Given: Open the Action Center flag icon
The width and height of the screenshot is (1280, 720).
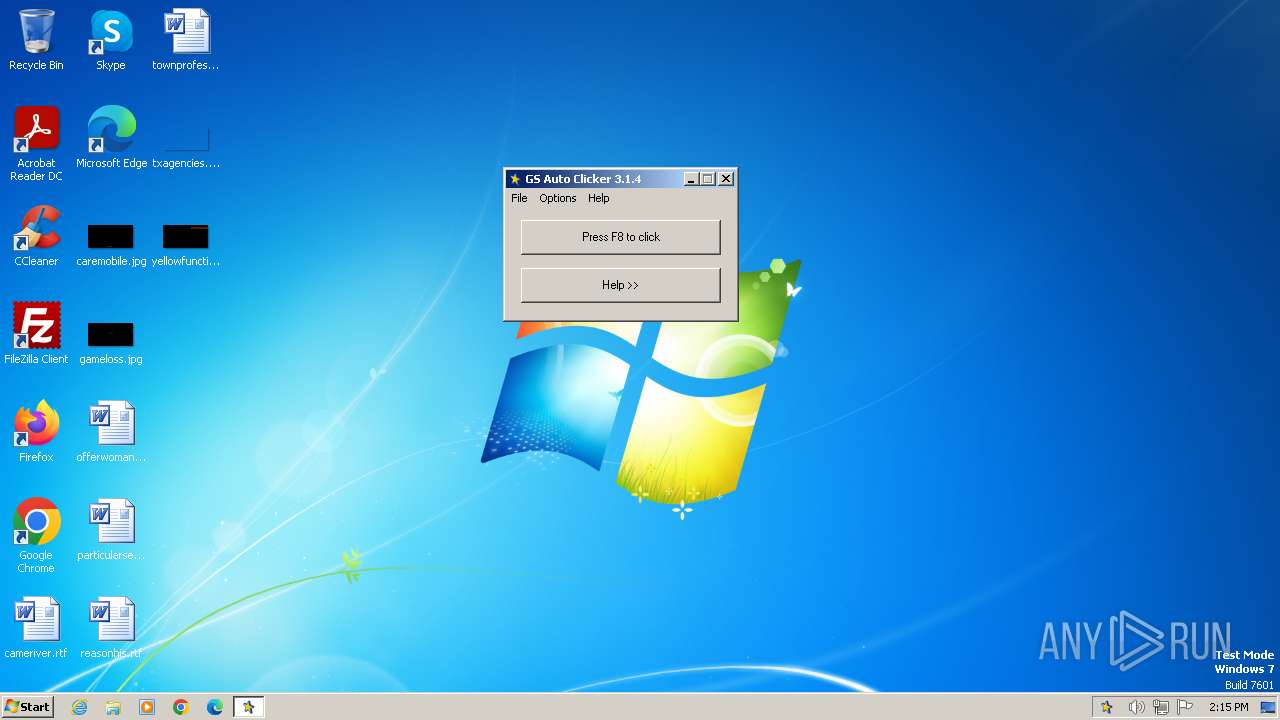Looking at the screenshot, I should tap(1186, 707).
